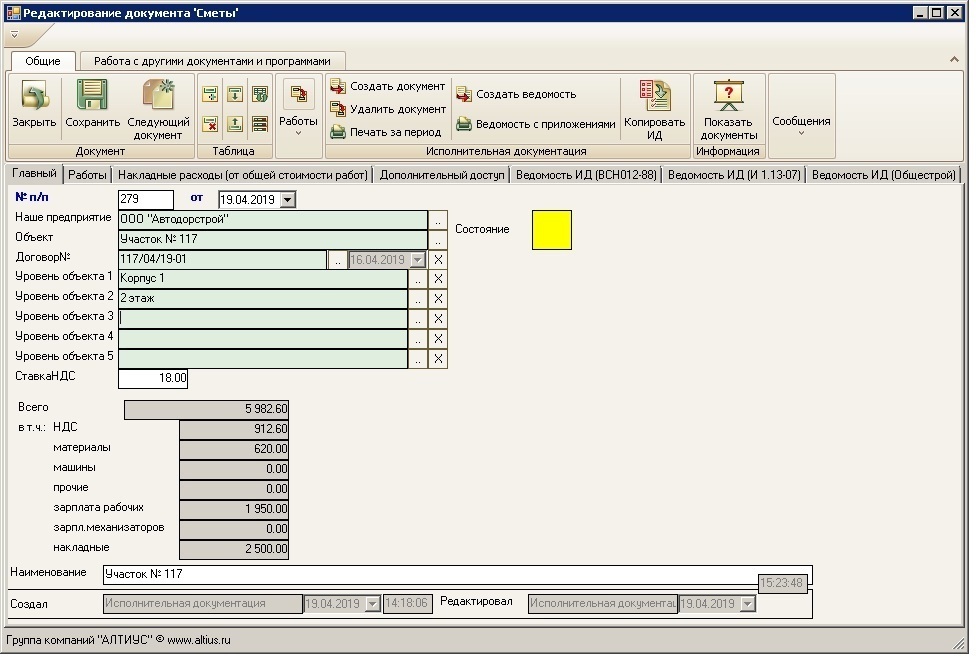
Task: Open the Создал date 19.04.2019 dropdown
Action: pyautogui.click(x=372, y=604)
